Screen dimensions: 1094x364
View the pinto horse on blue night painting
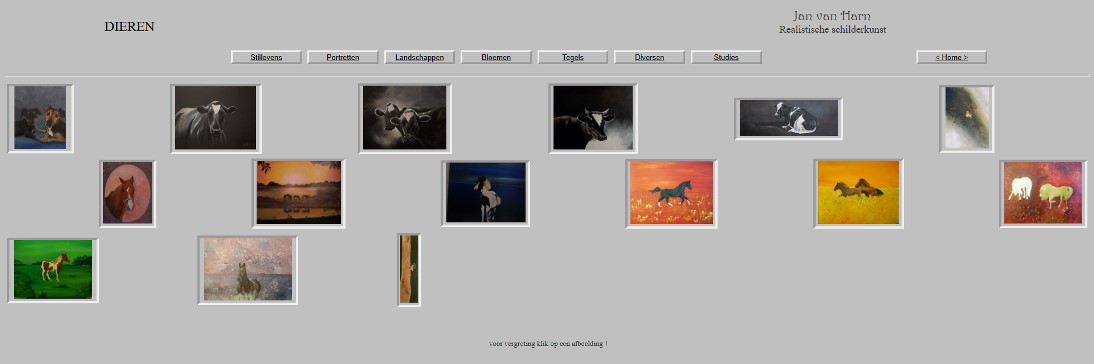click(486, 193)
